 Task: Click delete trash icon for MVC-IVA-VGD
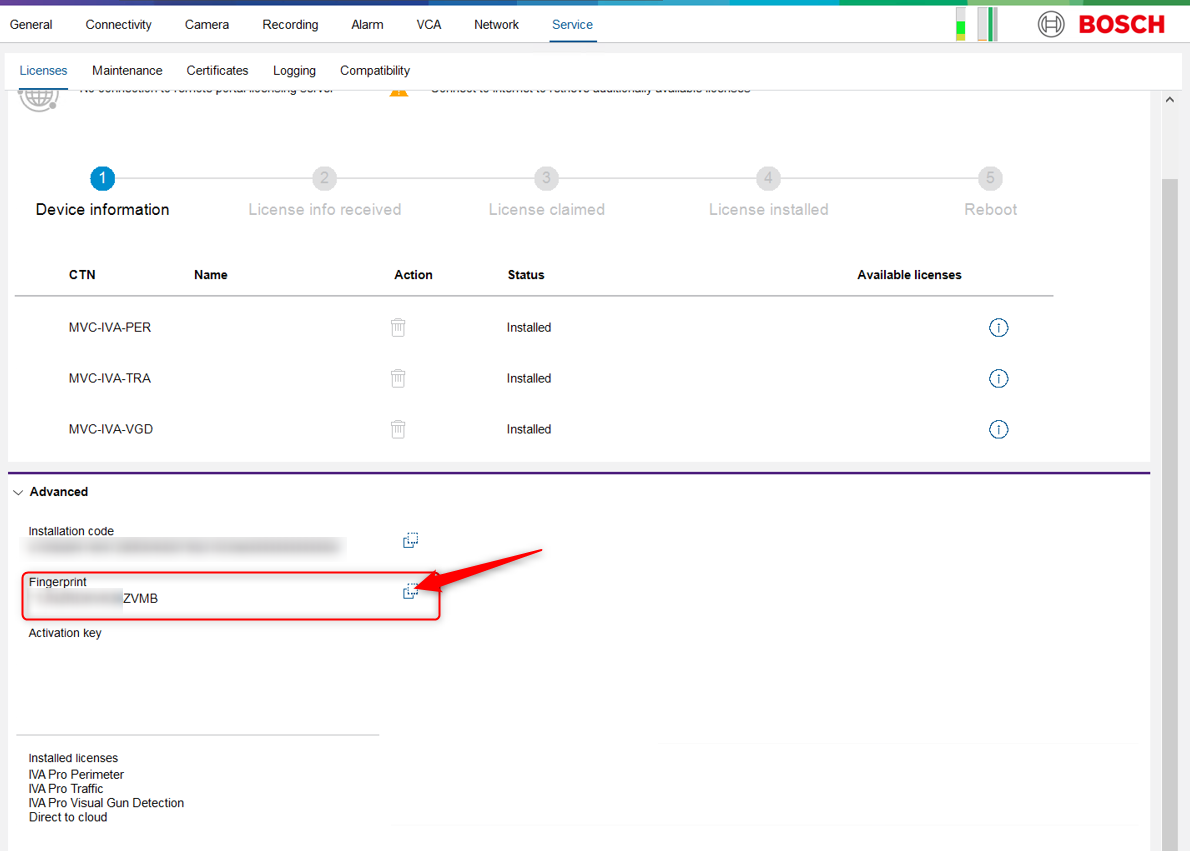click(x=398, y=429)
